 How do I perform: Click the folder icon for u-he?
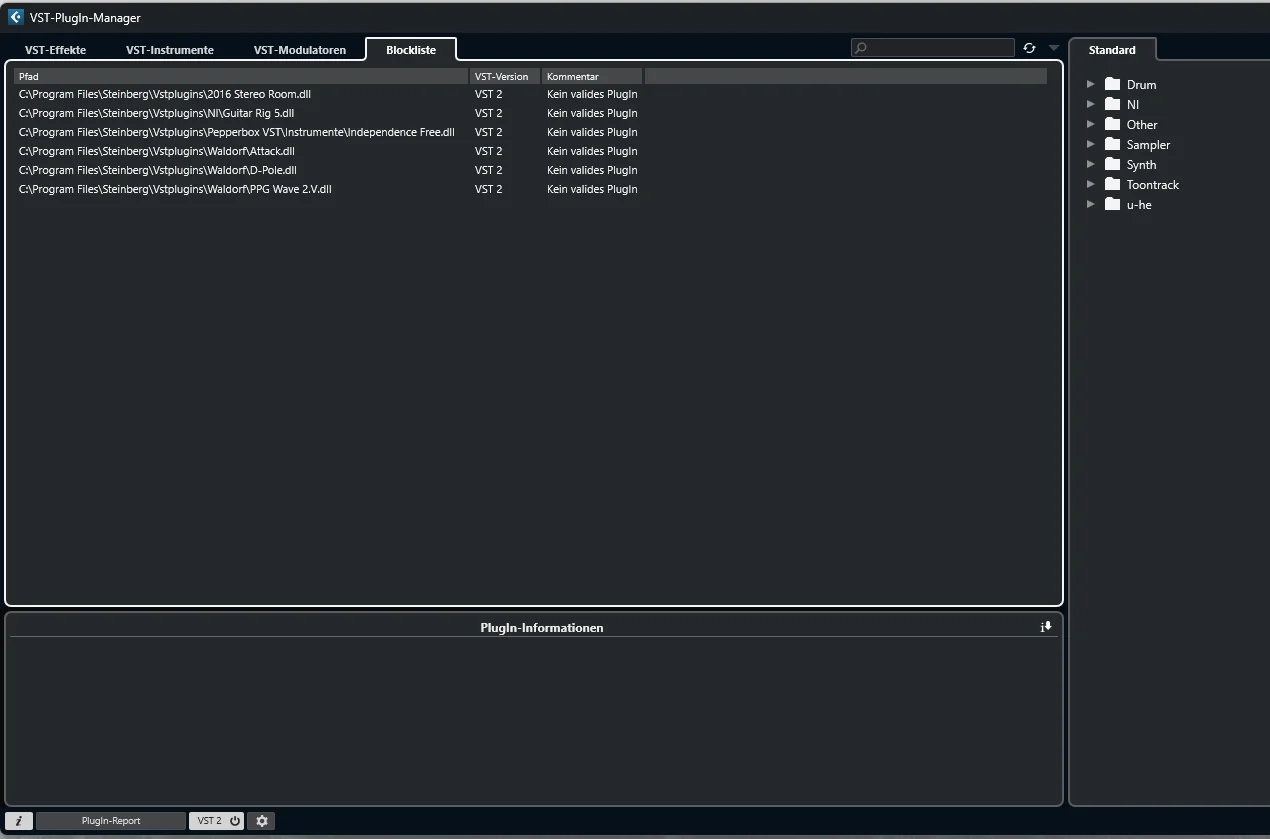pos(1112,204)
